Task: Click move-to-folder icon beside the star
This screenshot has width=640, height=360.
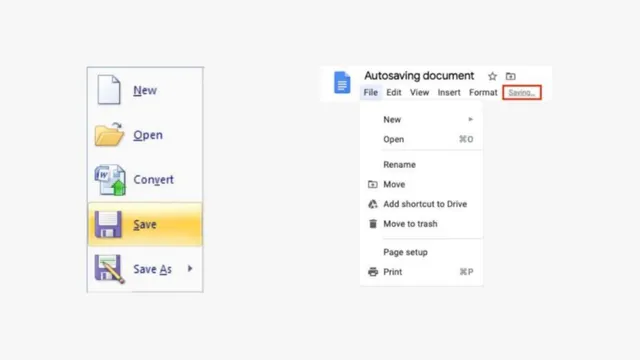Action: 511,76
